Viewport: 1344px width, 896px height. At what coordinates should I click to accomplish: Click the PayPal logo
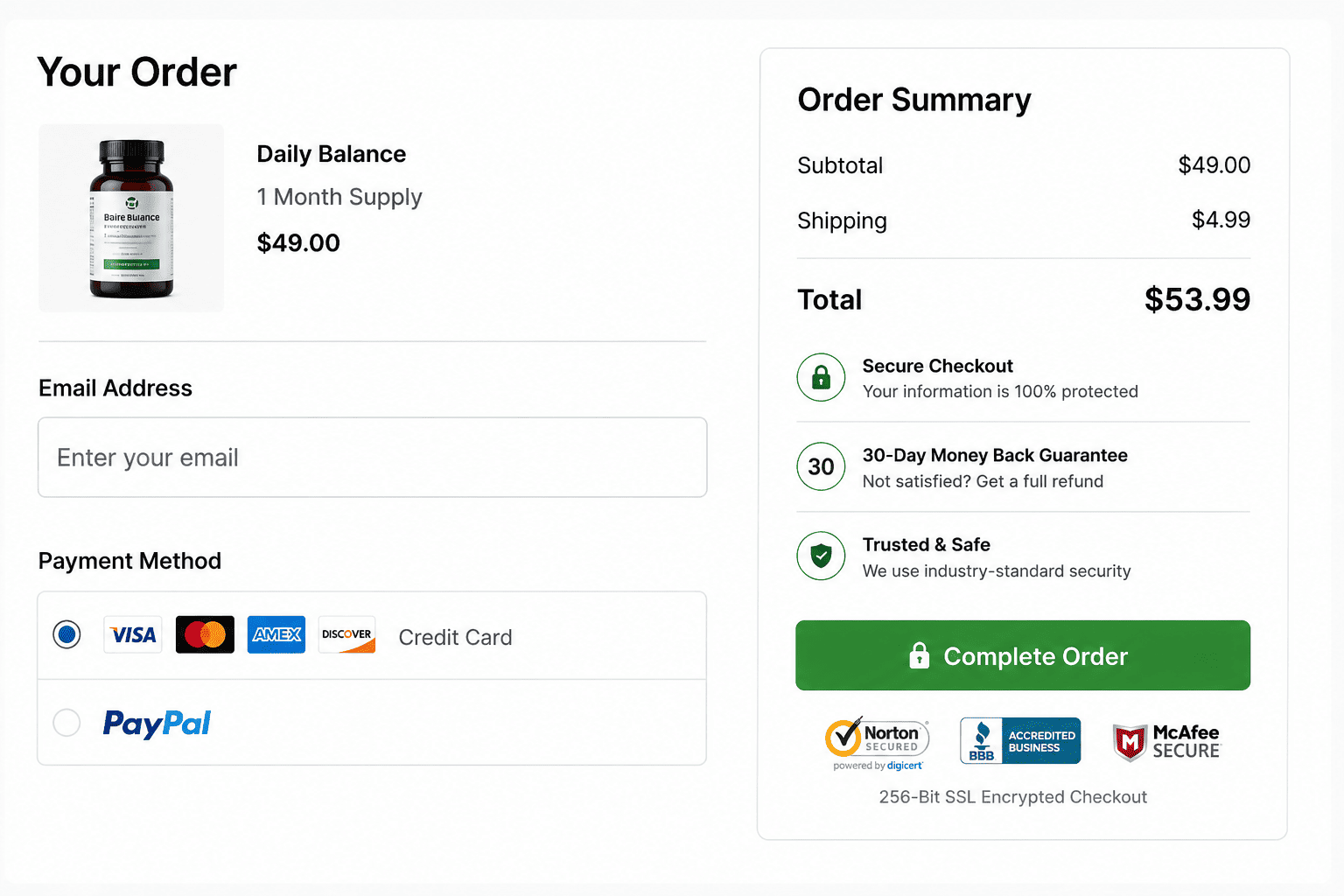(157, 723)
